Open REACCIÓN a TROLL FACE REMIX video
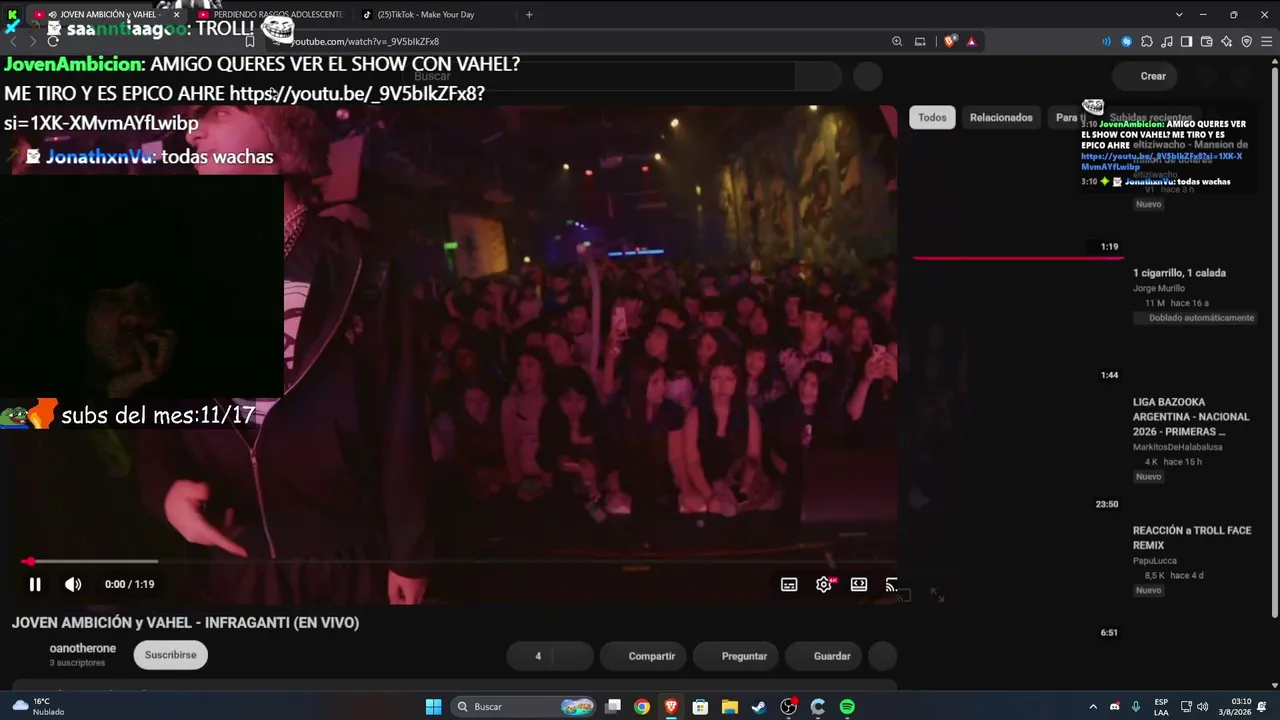 (x=1192, y=538)
